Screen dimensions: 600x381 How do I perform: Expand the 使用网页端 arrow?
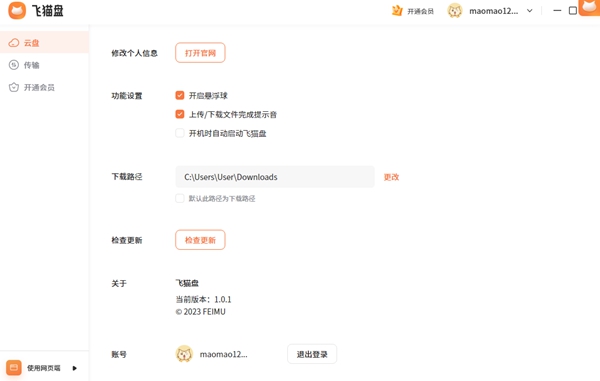(75, 368)
